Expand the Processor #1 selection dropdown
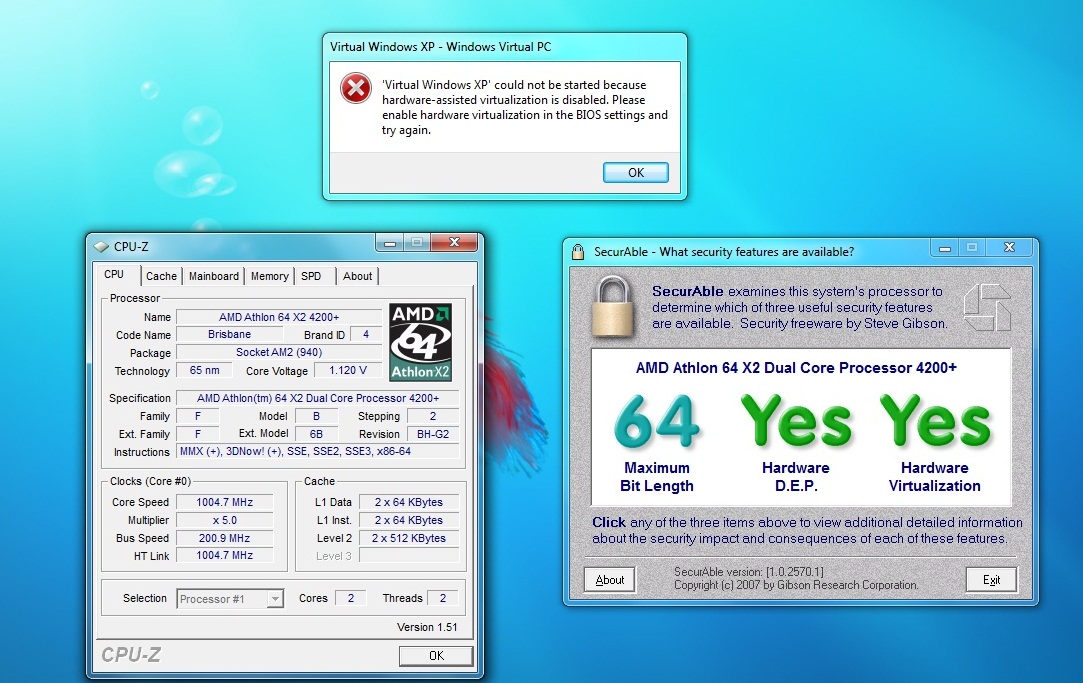Image resolution: width=1083 pixels, height=683 pixels. (275, 599)
